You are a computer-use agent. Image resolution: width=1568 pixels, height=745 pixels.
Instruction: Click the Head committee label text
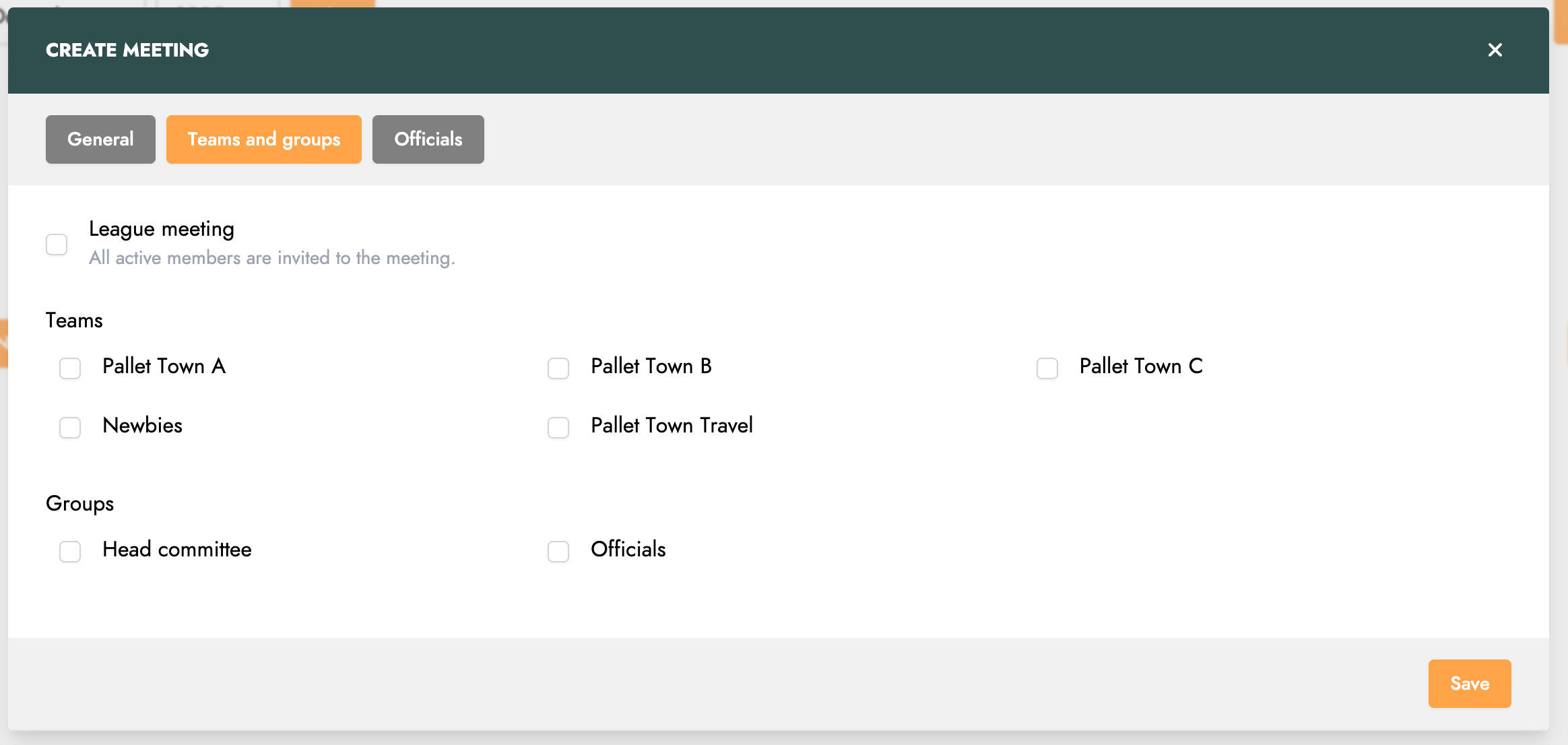coord(176,549)
